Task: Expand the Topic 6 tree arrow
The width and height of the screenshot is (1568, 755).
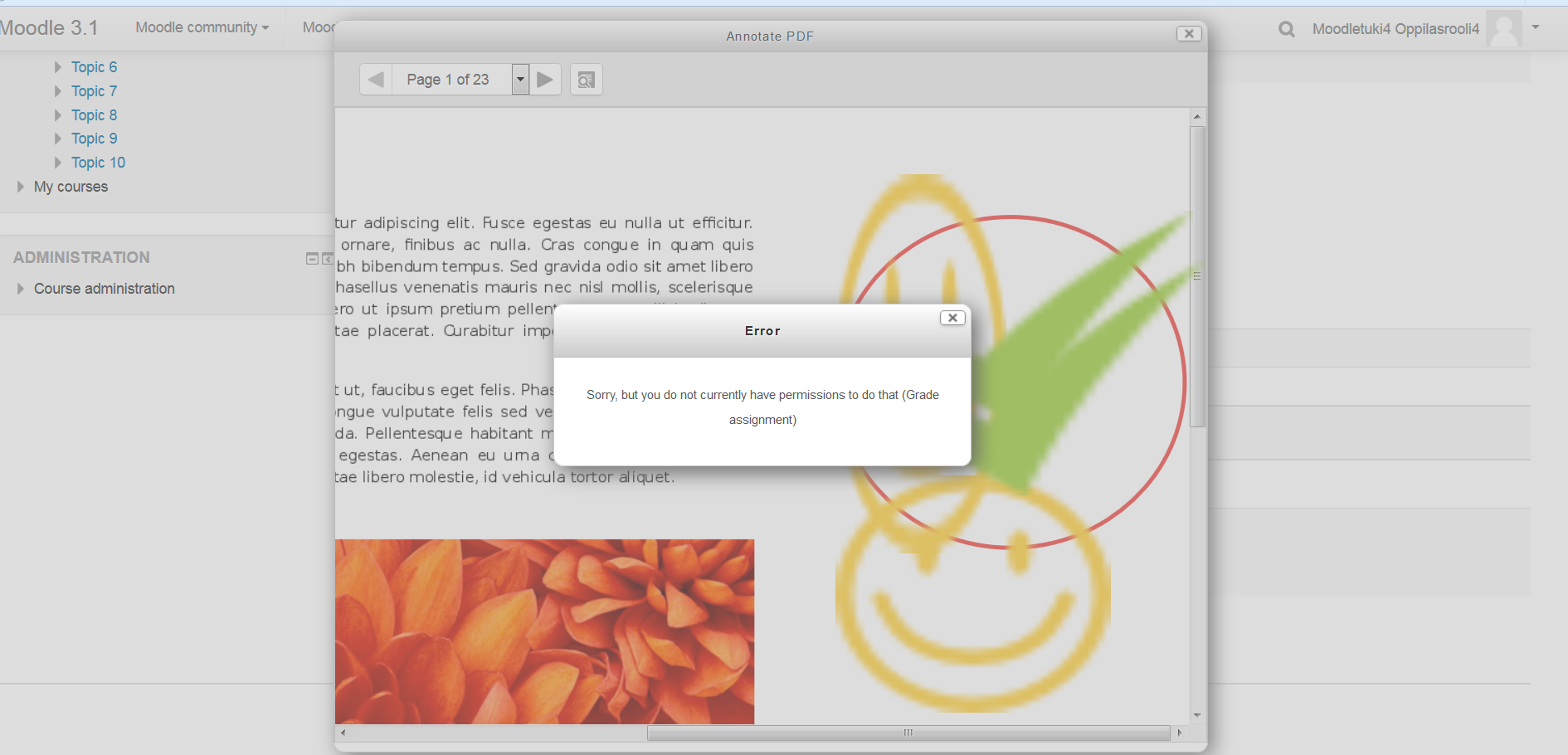Action: point(58,67)
